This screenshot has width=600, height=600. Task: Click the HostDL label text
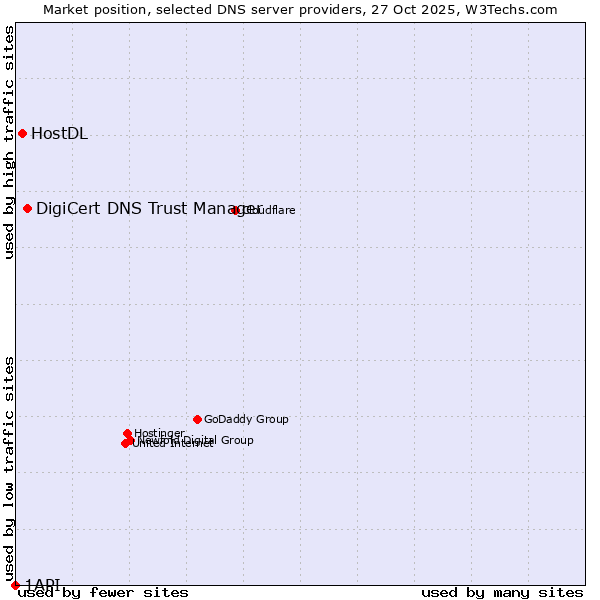tap(59, 134)
